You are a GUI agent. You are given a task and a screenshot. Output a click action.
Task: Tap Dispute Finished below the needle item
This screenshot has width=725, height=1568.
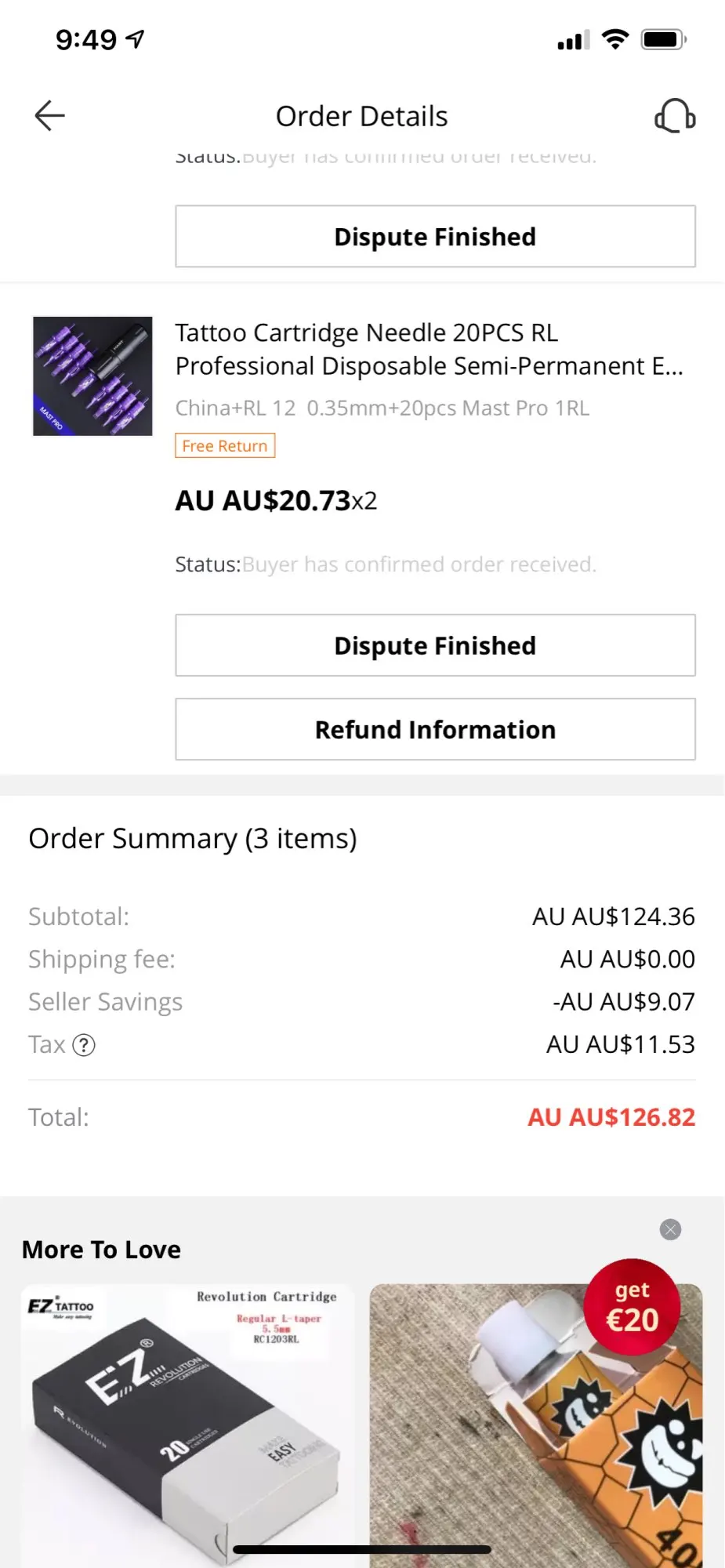click(x=435, y=645)
